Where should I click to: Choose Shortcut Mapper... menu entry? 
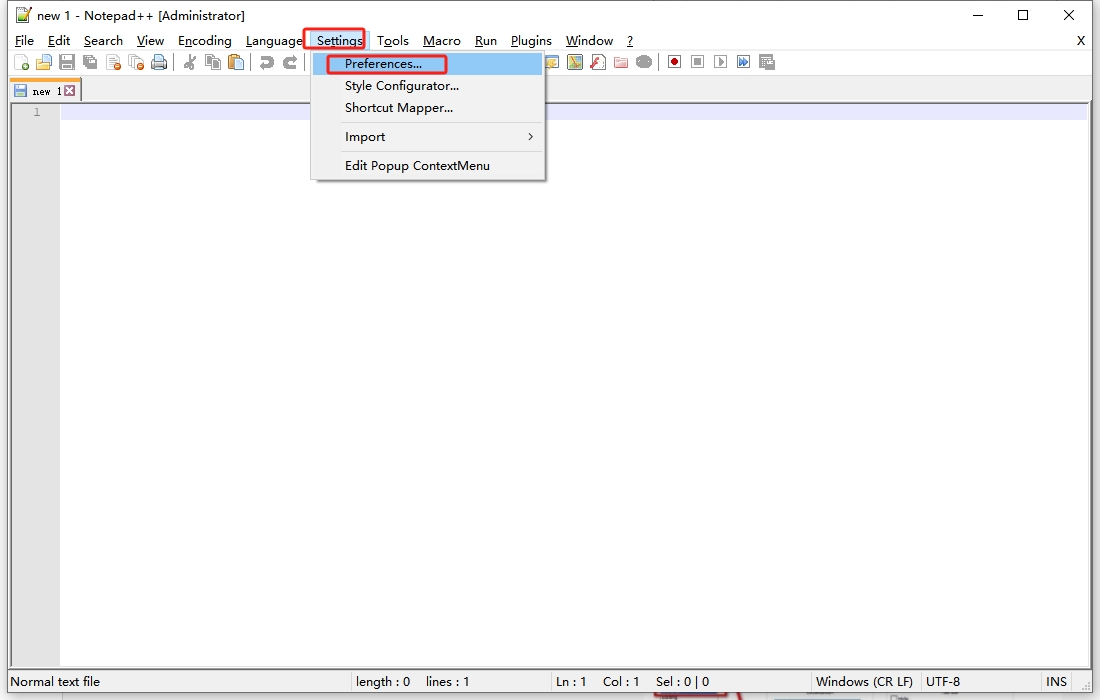(427, 107)
